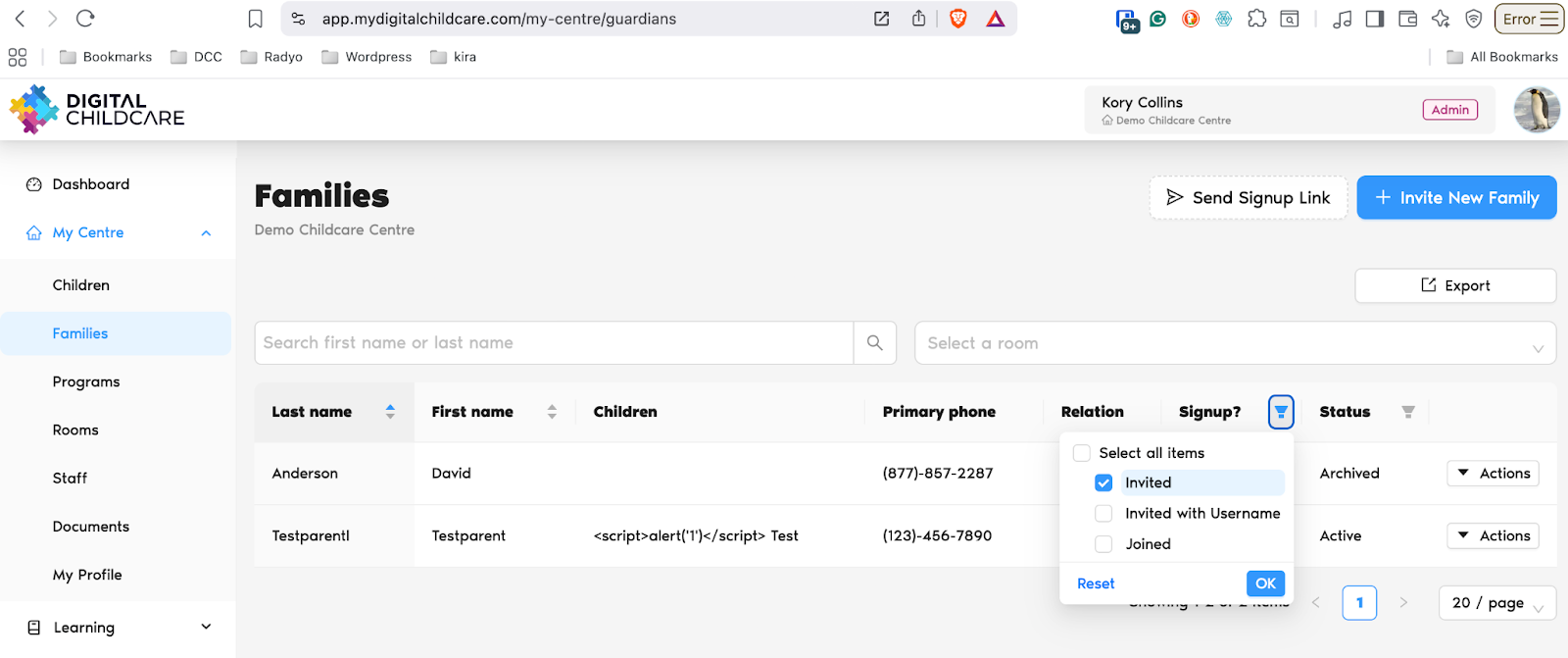Screen dimensions: 1568x658
Task: Change the 20 / page size dropdown
Action: [x=1497, y=603]
